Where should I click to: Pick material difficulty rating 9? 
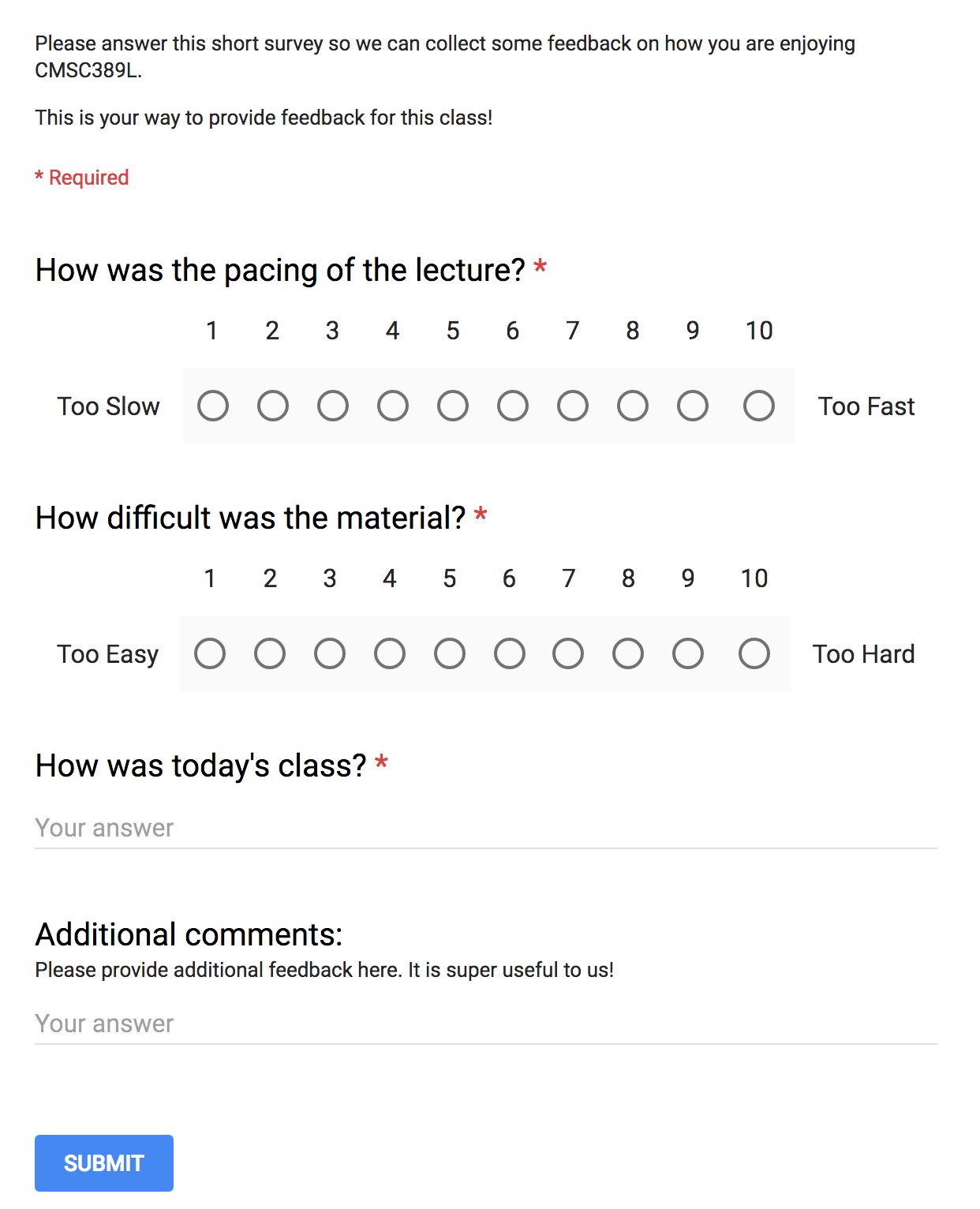(x=688, y=654)
